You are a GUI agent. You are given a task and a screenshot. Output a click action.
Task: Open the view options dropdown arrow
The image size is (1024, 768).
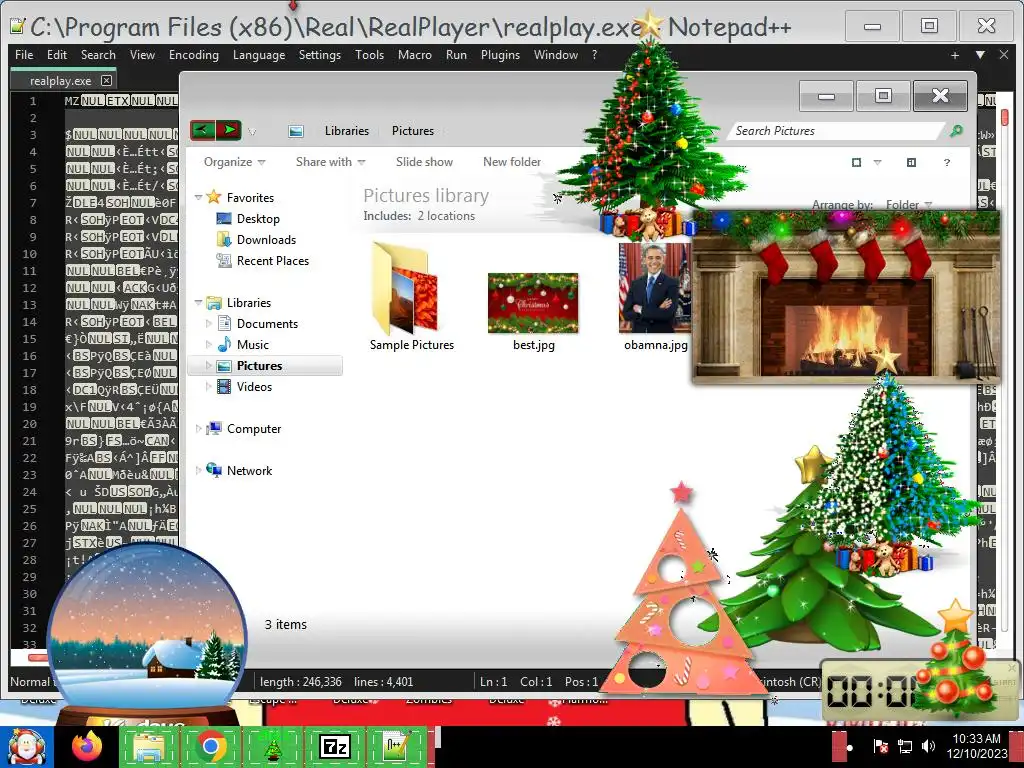tap(877, 162)
